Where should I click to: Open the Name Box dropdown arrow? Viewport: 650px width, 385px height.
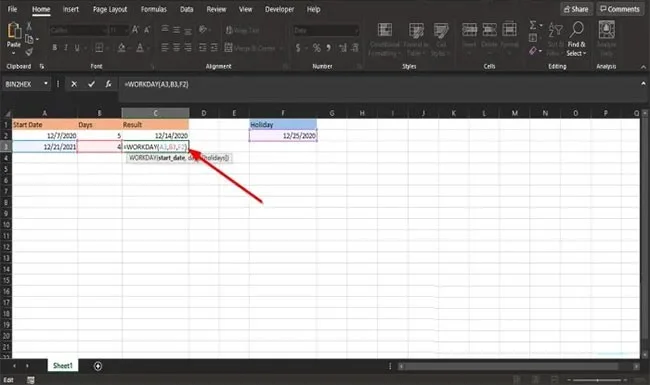point(46,84)
